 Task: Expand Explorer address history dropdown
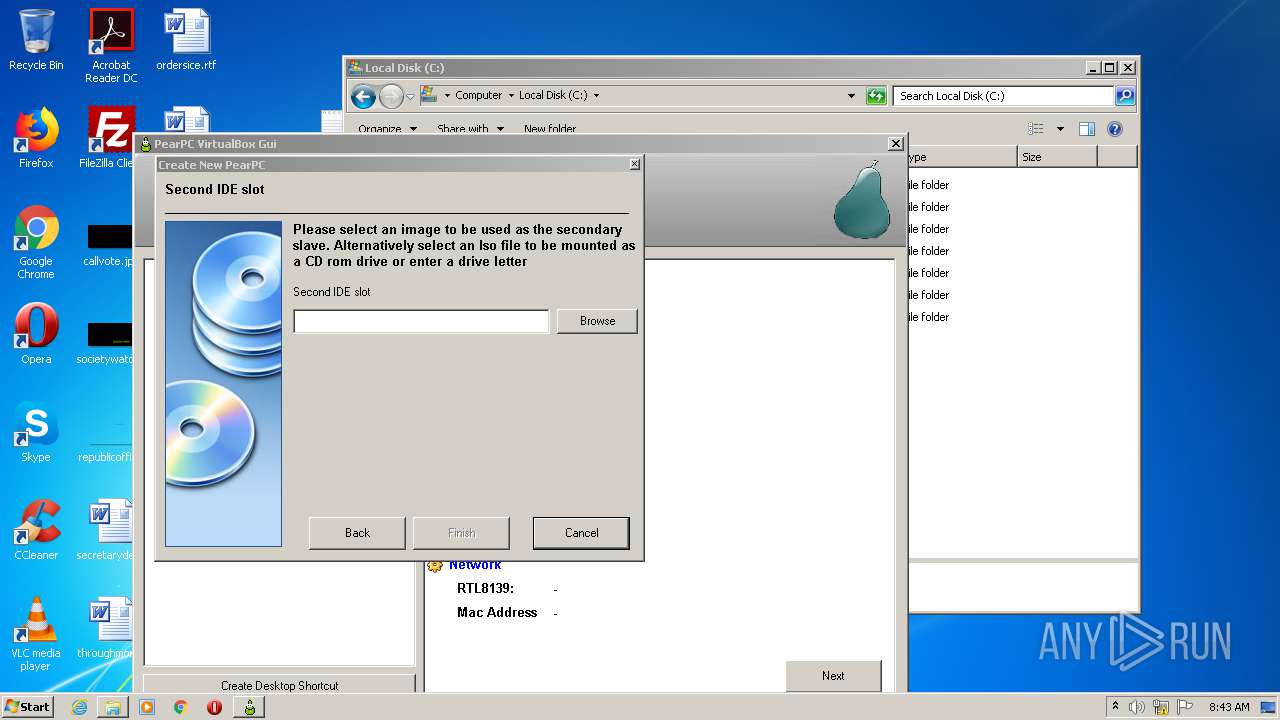[851, 96]
